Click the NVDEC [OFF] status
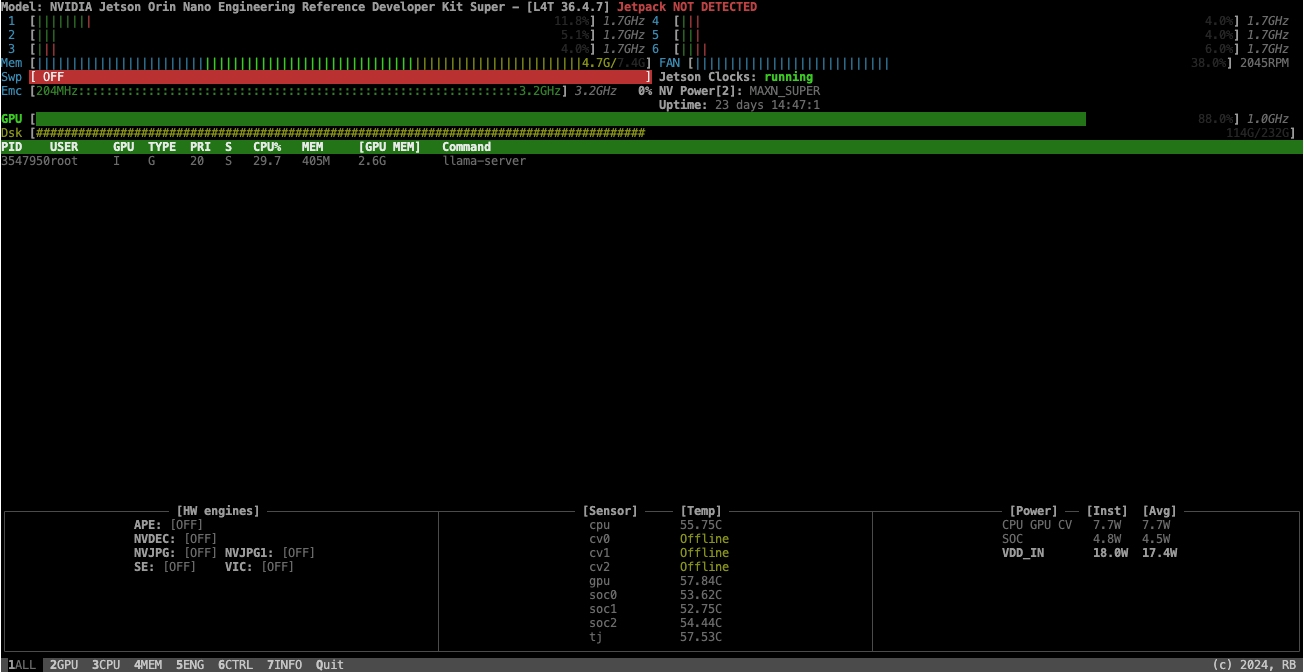 pyautogui.click(x=200, y=539)
